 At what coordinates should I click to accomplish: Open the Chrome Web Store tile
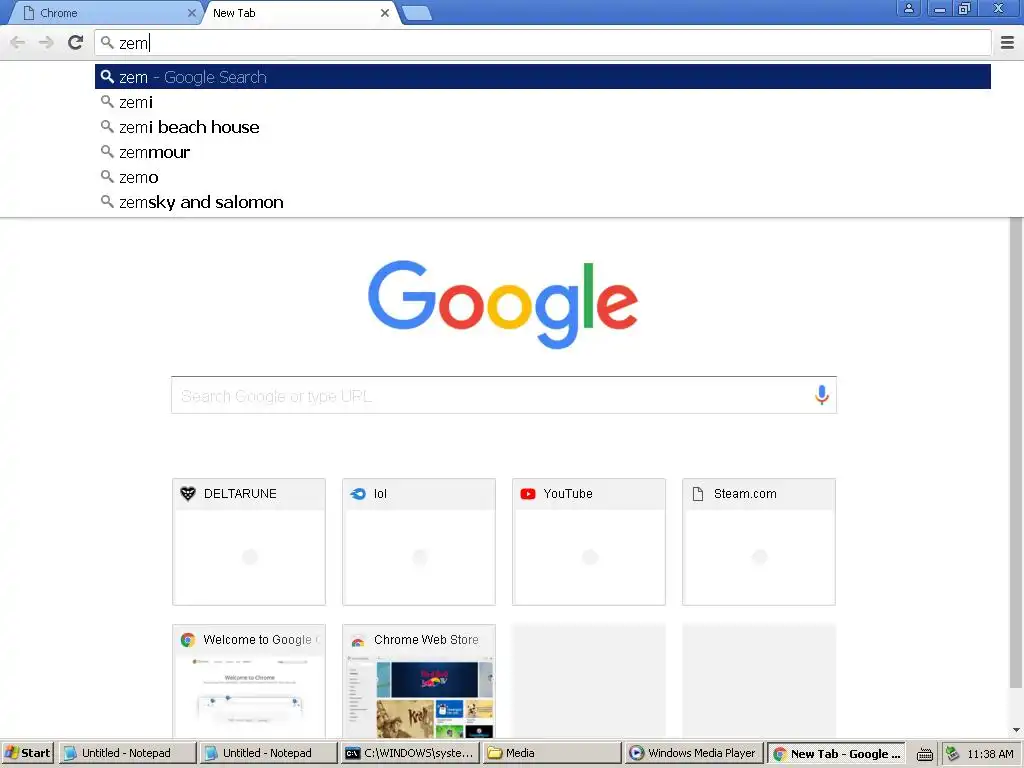click(x=419, y=681)
